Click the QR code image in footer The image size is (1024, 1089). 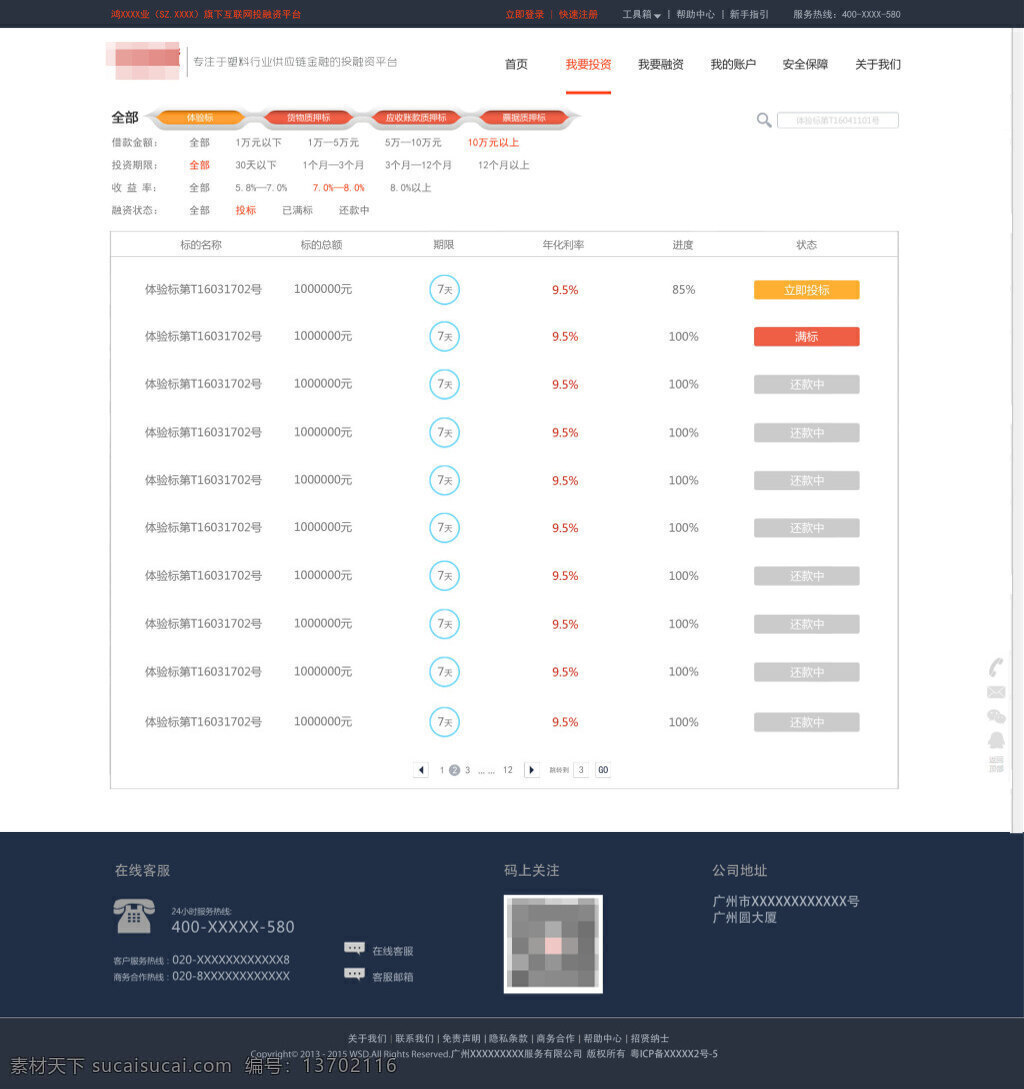(x=553, y=944)
